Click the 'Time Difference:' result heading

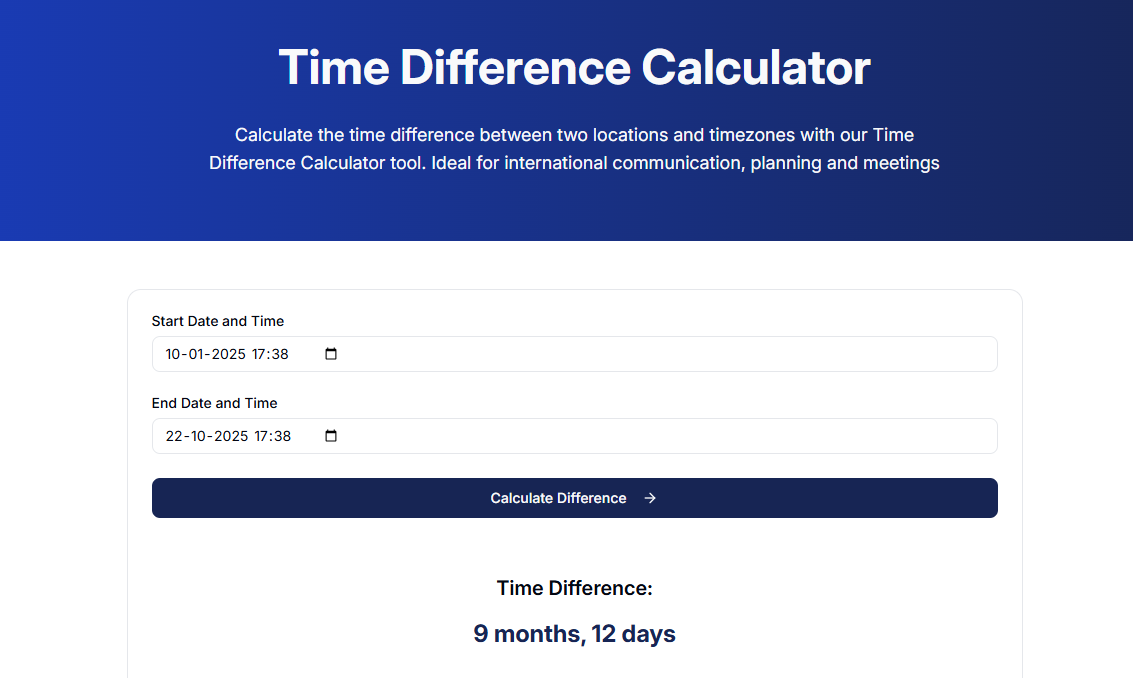coord(574,588)
